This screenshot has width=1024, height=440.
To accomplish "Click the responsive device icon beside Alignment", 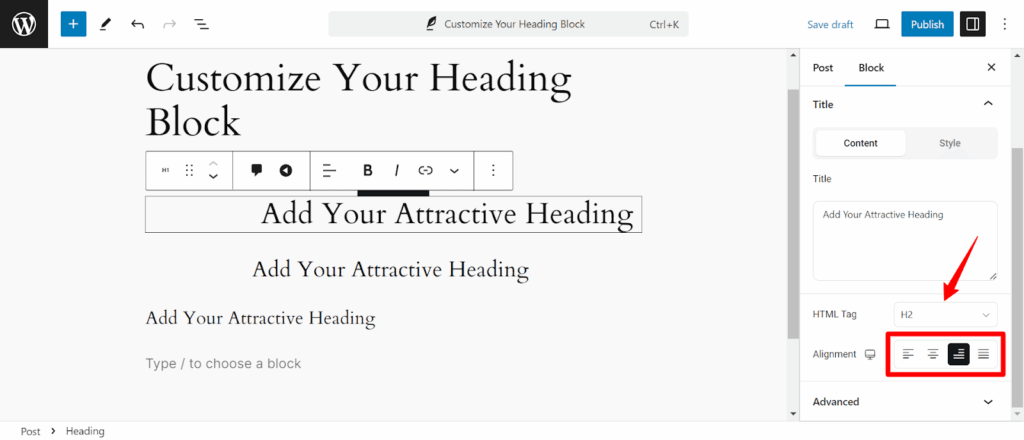I will click(870, 354).
